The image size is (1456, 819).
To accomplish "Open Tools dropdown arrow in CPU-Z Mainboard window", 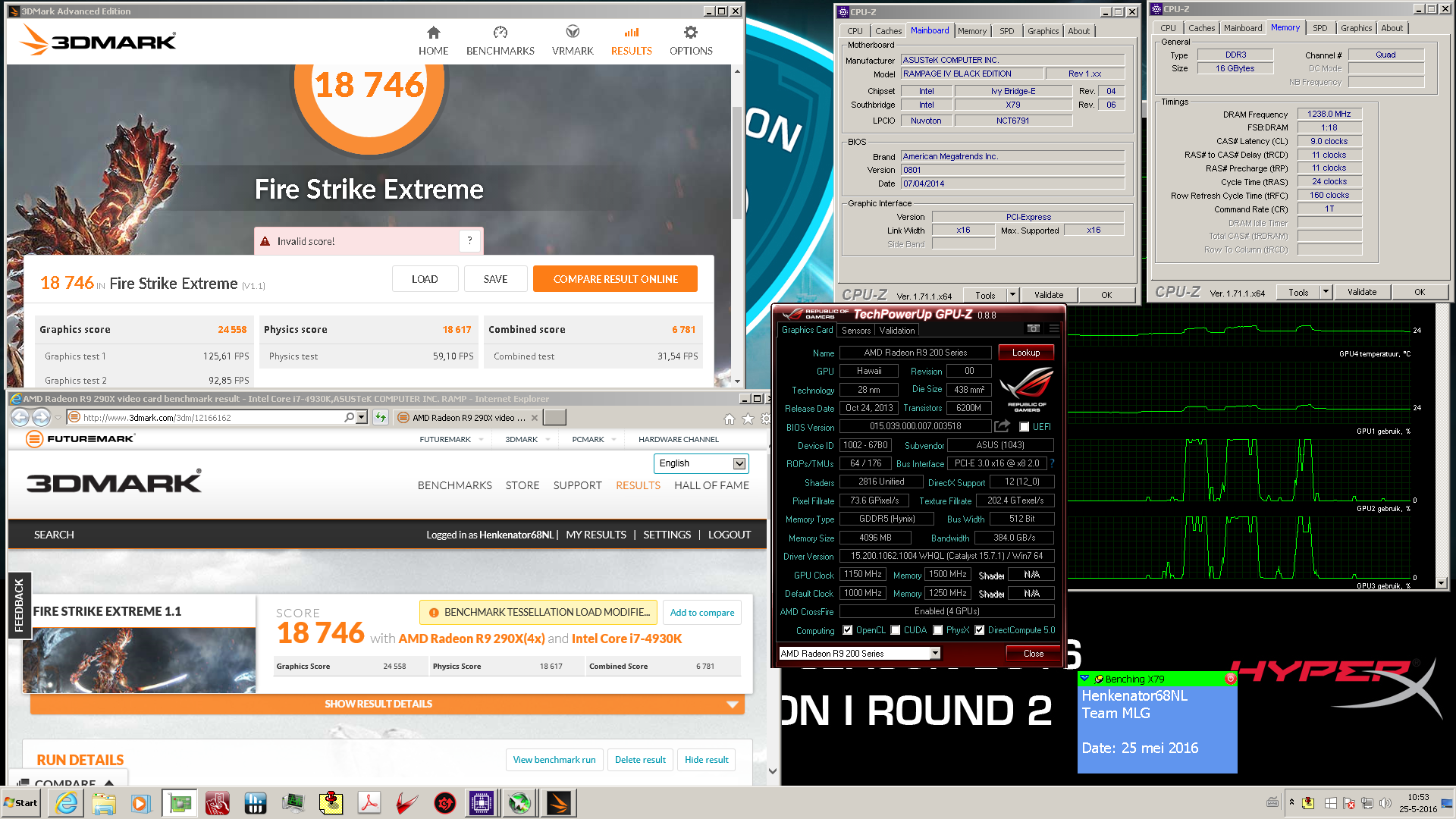I will [x=1012, y=295].
